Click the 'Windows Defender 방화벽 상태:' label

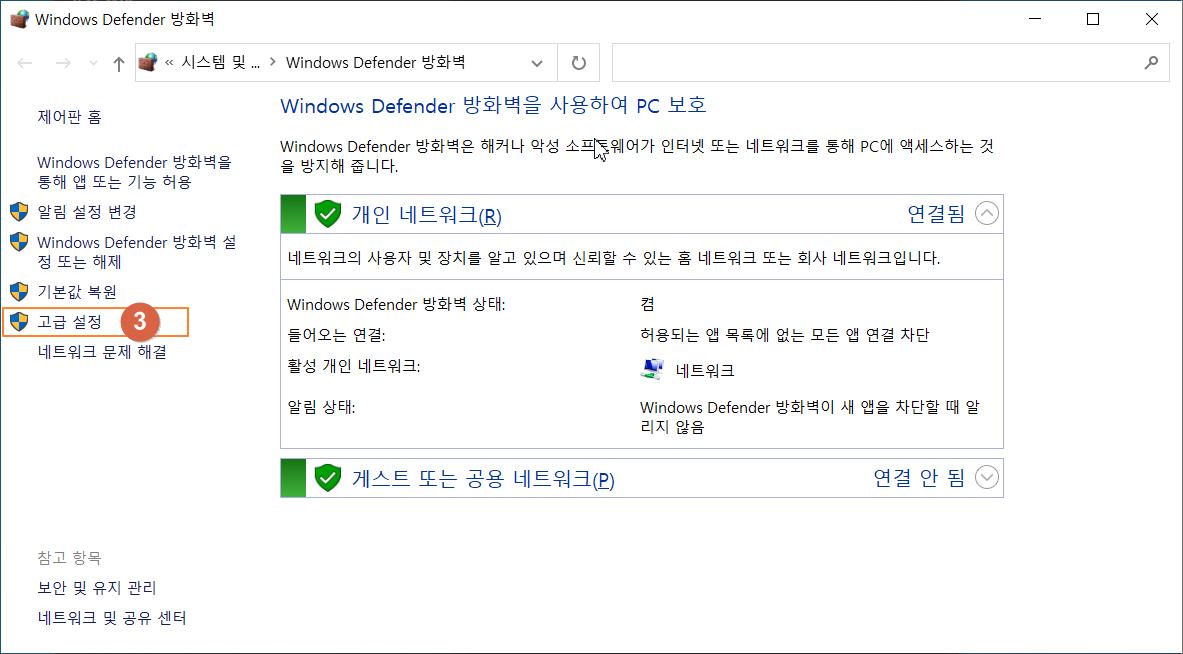[396, 305]
